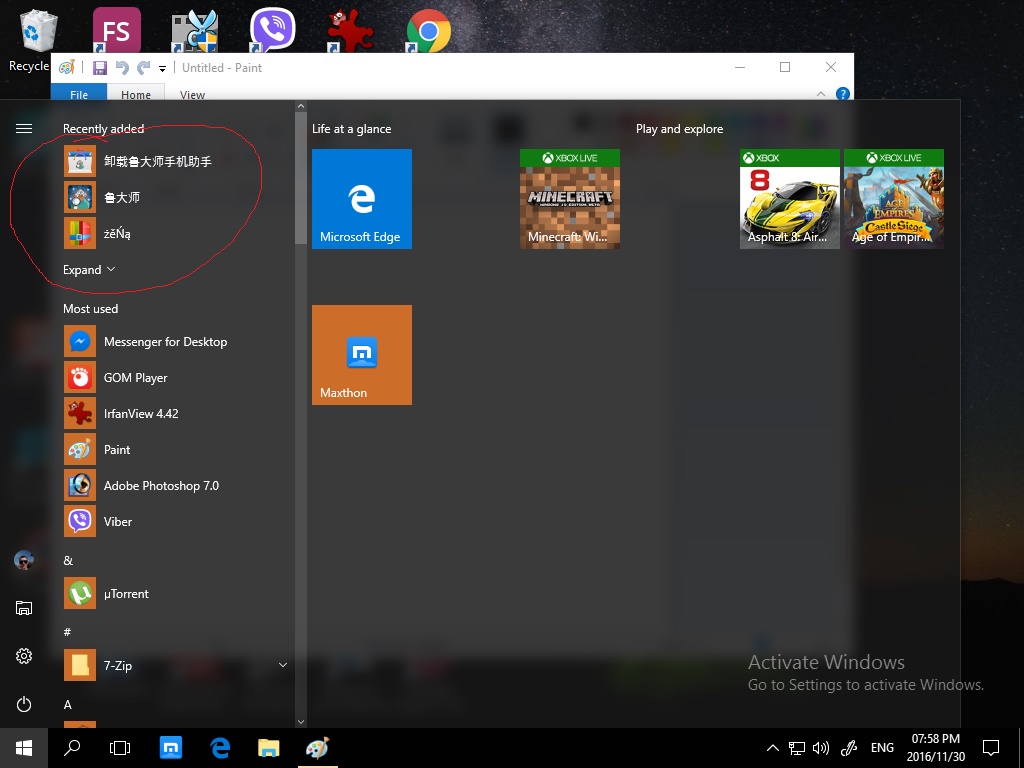Screen dimensions: 1024x768
Task: Click Undo in Paint quick access toolbar
Action: [x=121, y=67]
